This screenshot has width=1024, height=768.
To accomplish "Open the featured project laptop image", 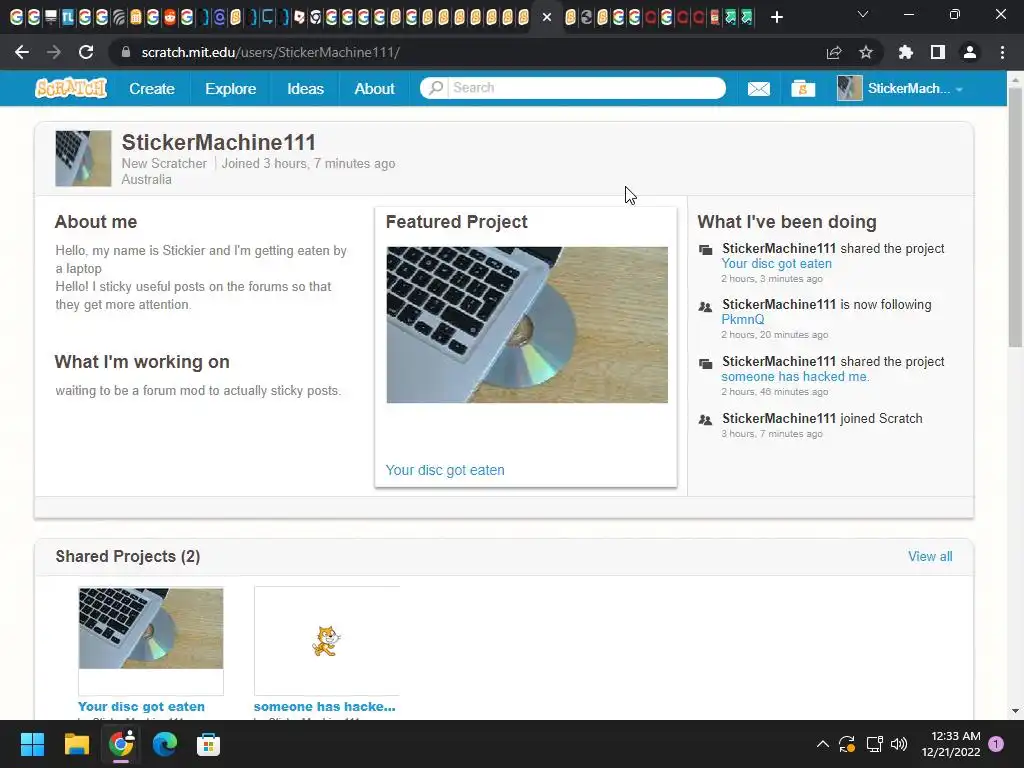I will [527, 325].
